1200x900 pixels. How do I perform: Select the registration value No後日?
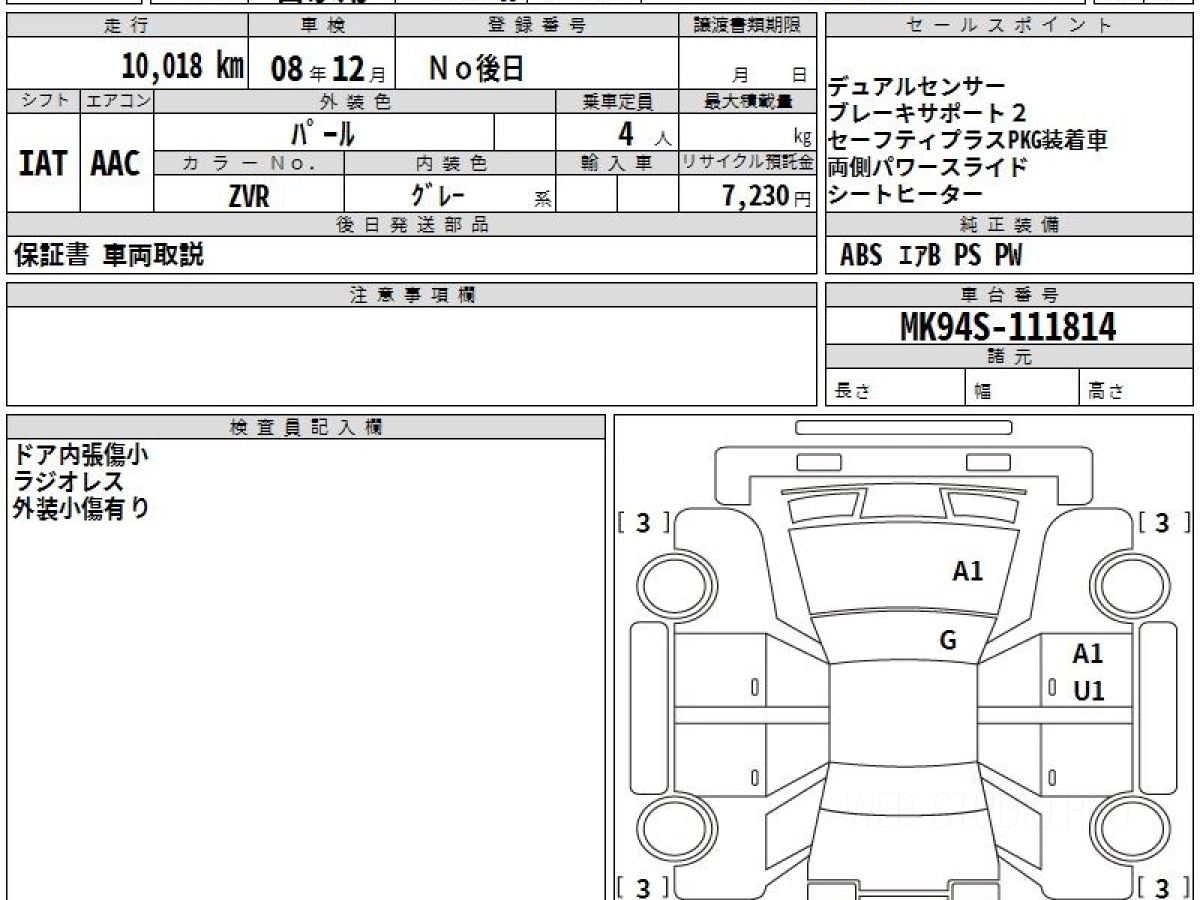pyautogui.click(x=476, y=68)
